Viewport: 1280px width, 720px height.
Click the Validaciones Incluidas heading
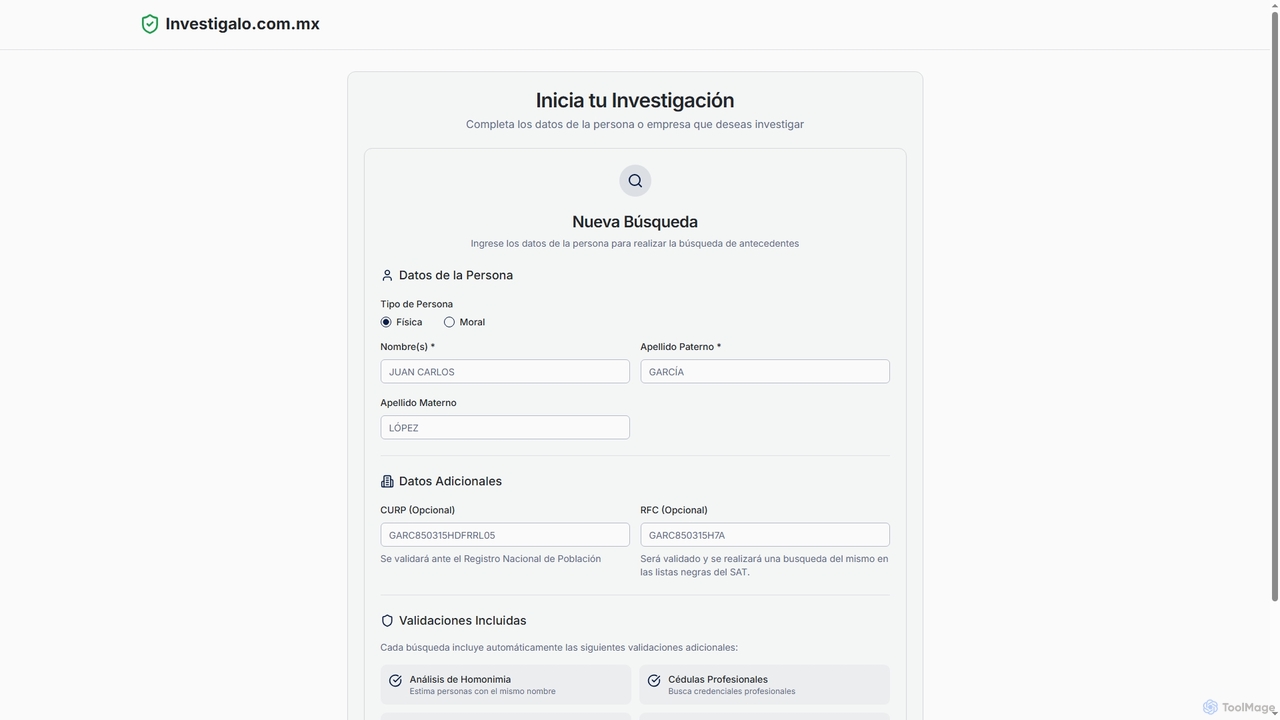(462, 621)
